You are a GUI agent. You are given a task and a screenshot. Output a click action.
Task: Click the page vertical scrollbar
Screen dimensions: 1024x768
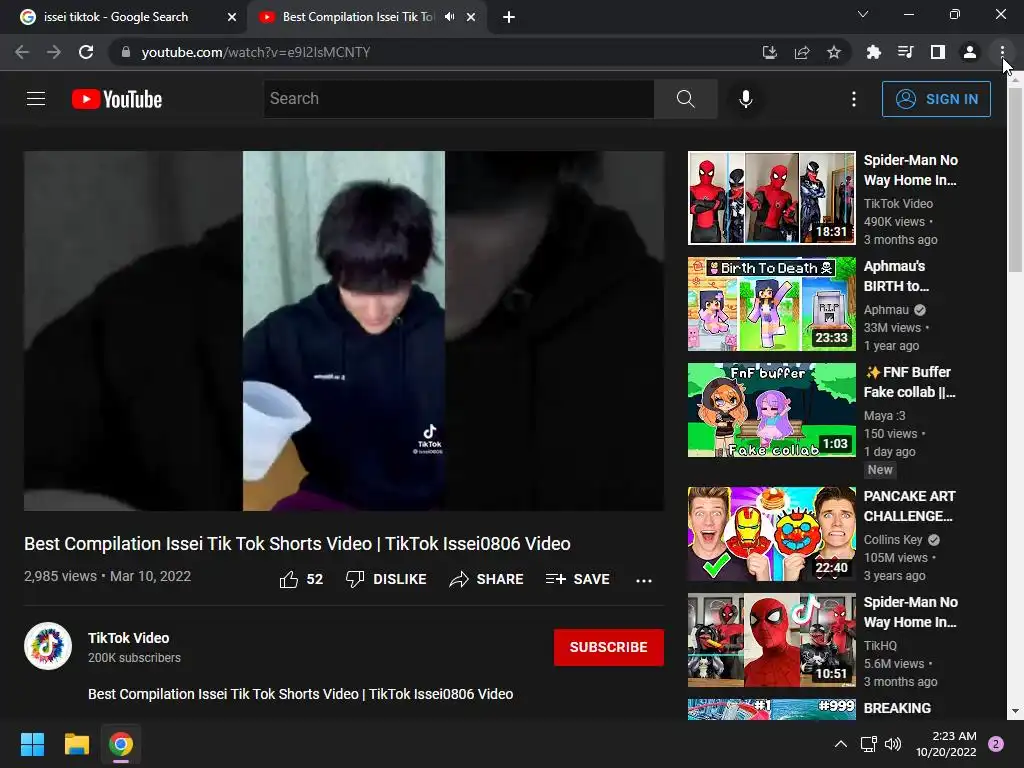click(x=1015, y=178)
